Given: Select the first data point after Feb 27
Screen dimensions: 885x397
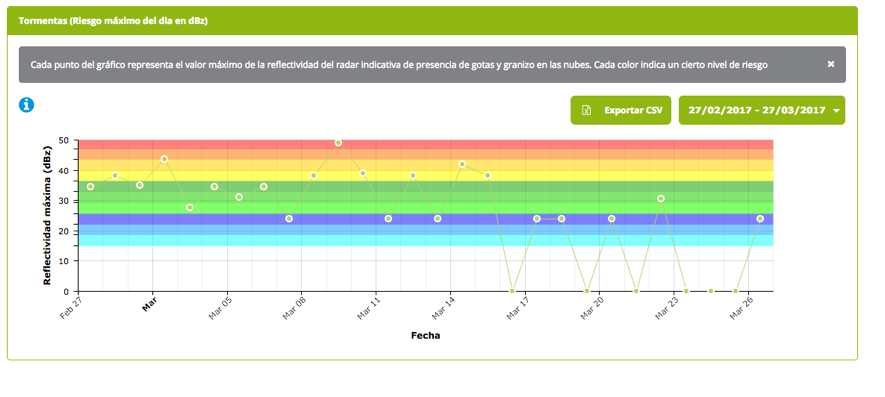Looking at the screenshot, I should [90, 186].
